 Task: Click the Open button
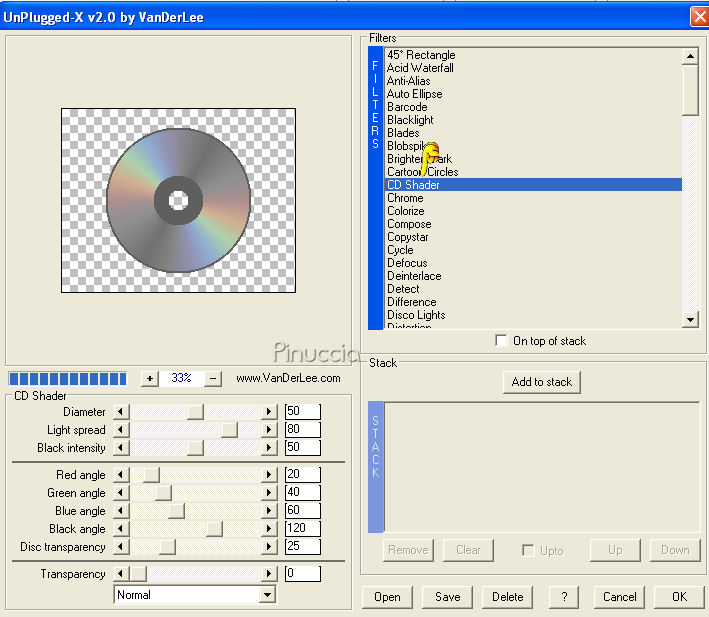pyautogui.click(x=387, y=597)
